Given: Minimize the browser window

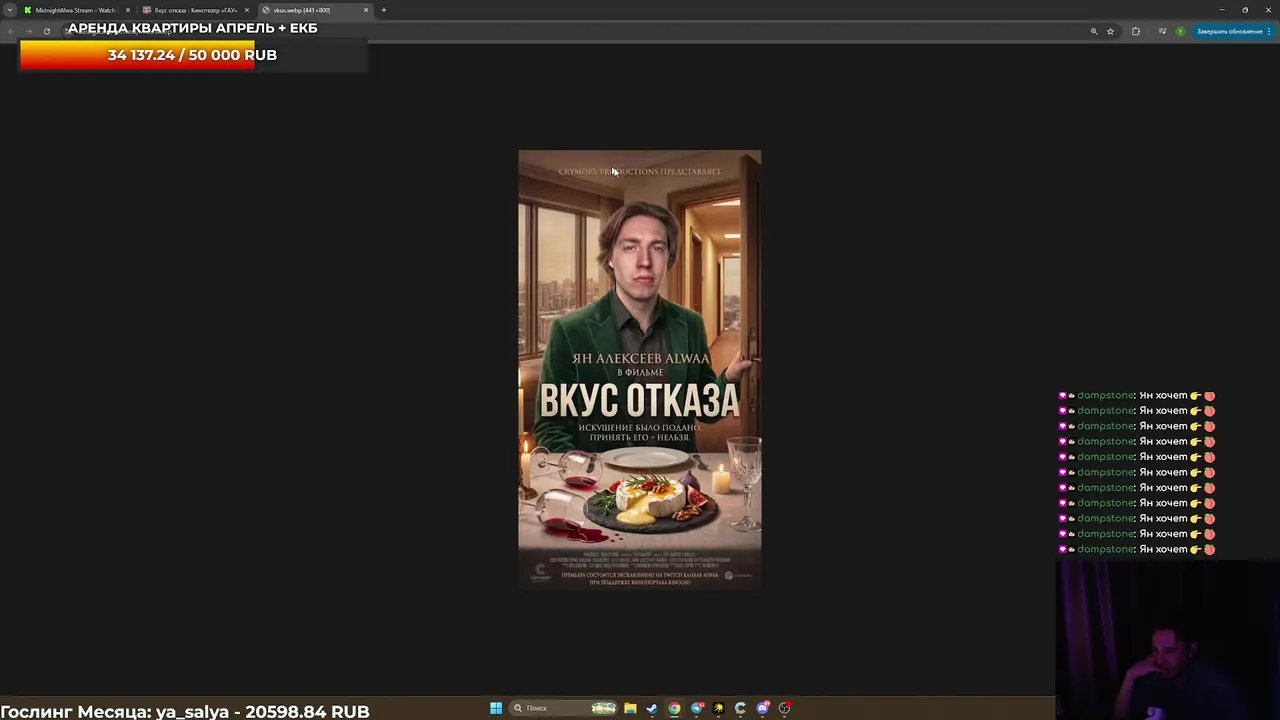Looking at the screenshot, I should (x=1221, y=10).
